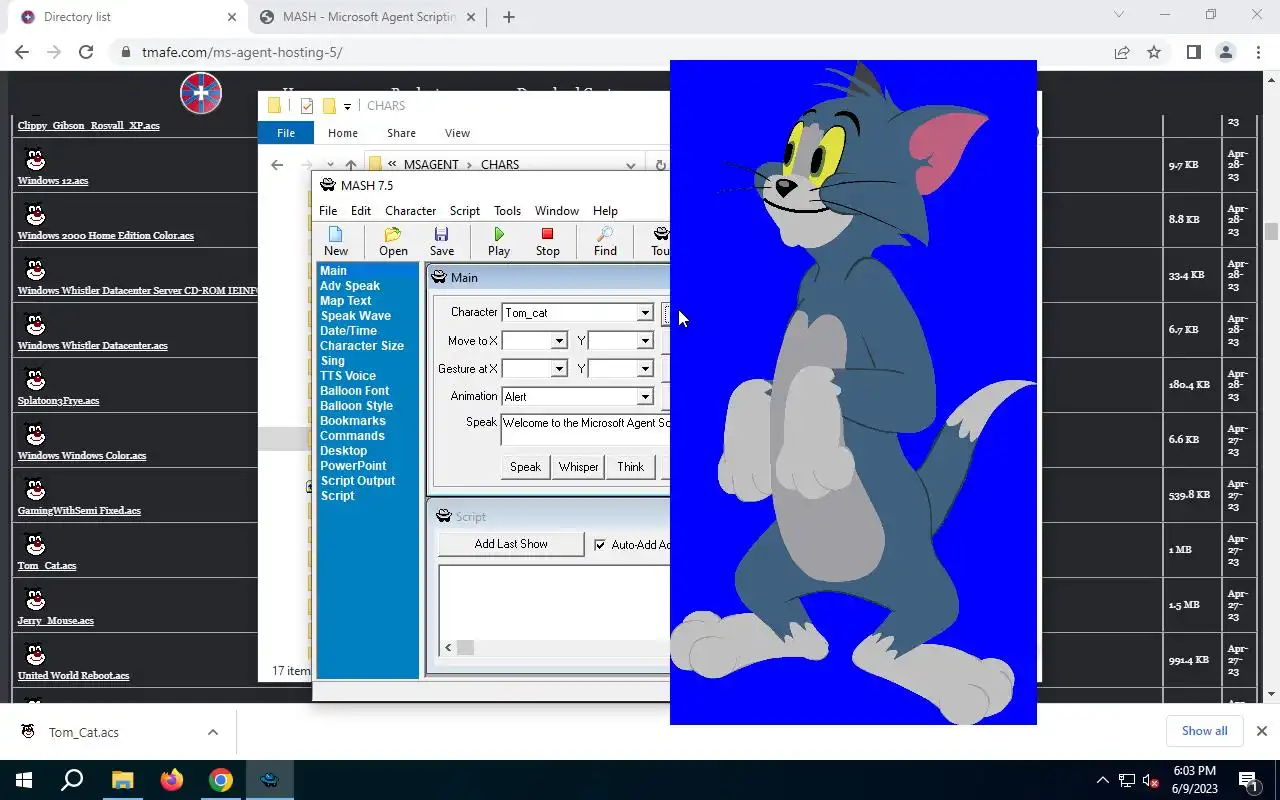1280x800 pixels.
Task: Start script with green Play button
Action: 498,241
